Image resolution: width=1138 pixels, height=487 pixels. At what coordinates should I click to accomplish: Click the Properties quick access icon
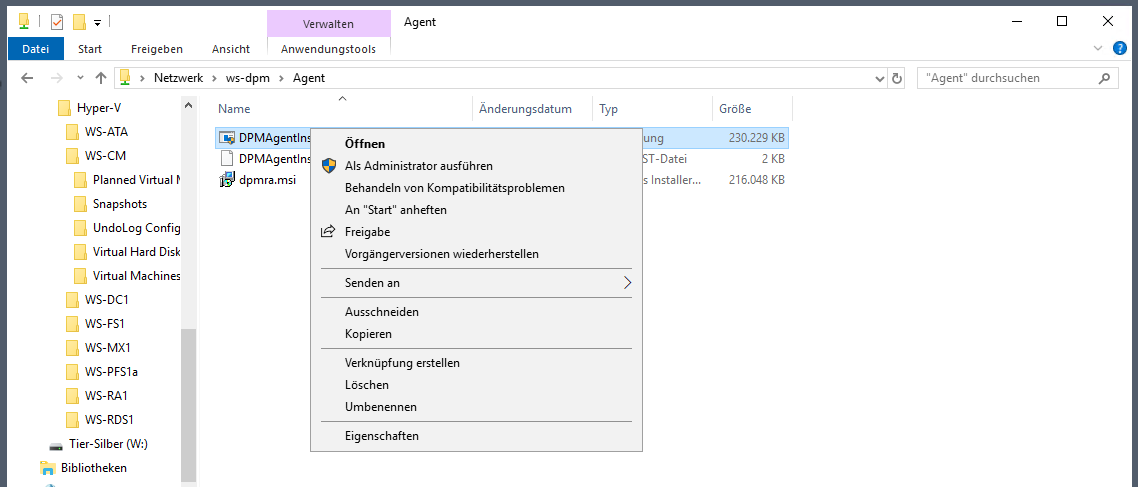[57, 22]
